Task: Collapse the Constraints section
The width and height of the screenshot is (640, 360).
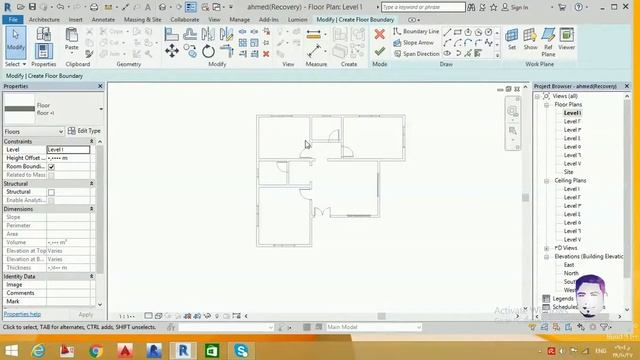Action: 91,141
